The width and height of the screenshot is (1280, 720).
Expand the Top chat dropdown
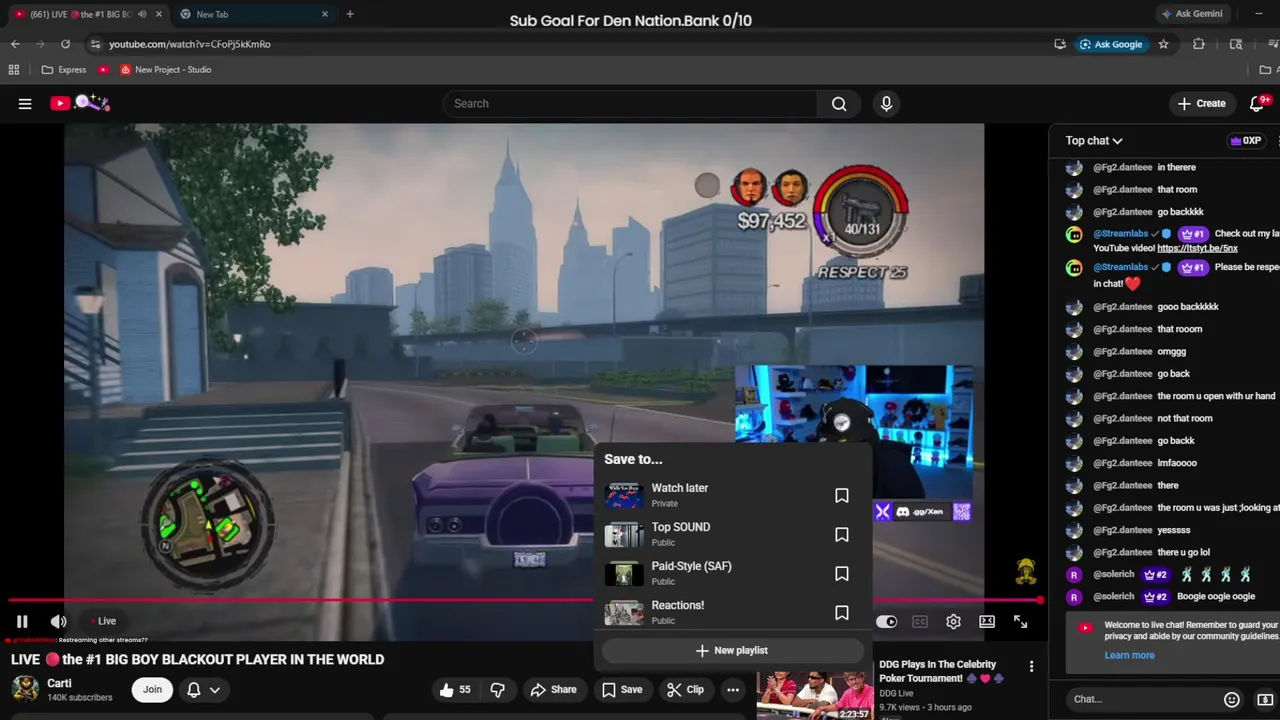coord(1094,141)
